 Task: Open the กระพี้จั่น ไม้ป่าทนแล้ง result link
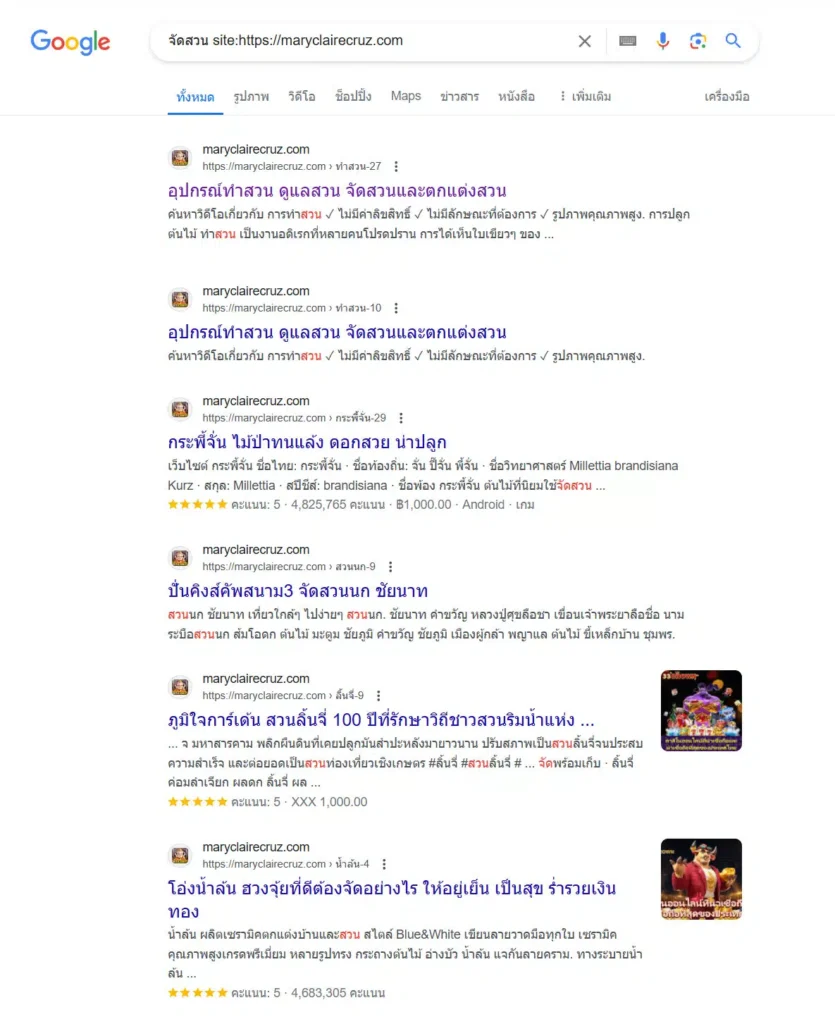coord(307,442)
